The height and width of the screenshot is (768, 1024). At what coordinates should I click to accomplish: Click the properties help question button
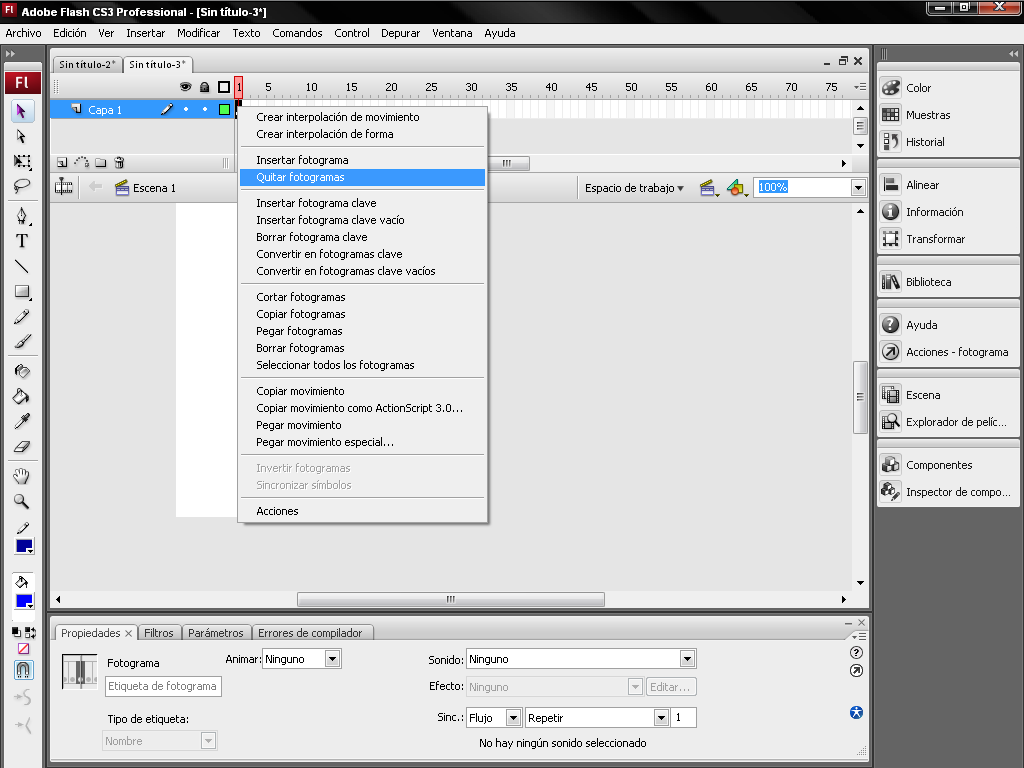(x=856, y=652)
